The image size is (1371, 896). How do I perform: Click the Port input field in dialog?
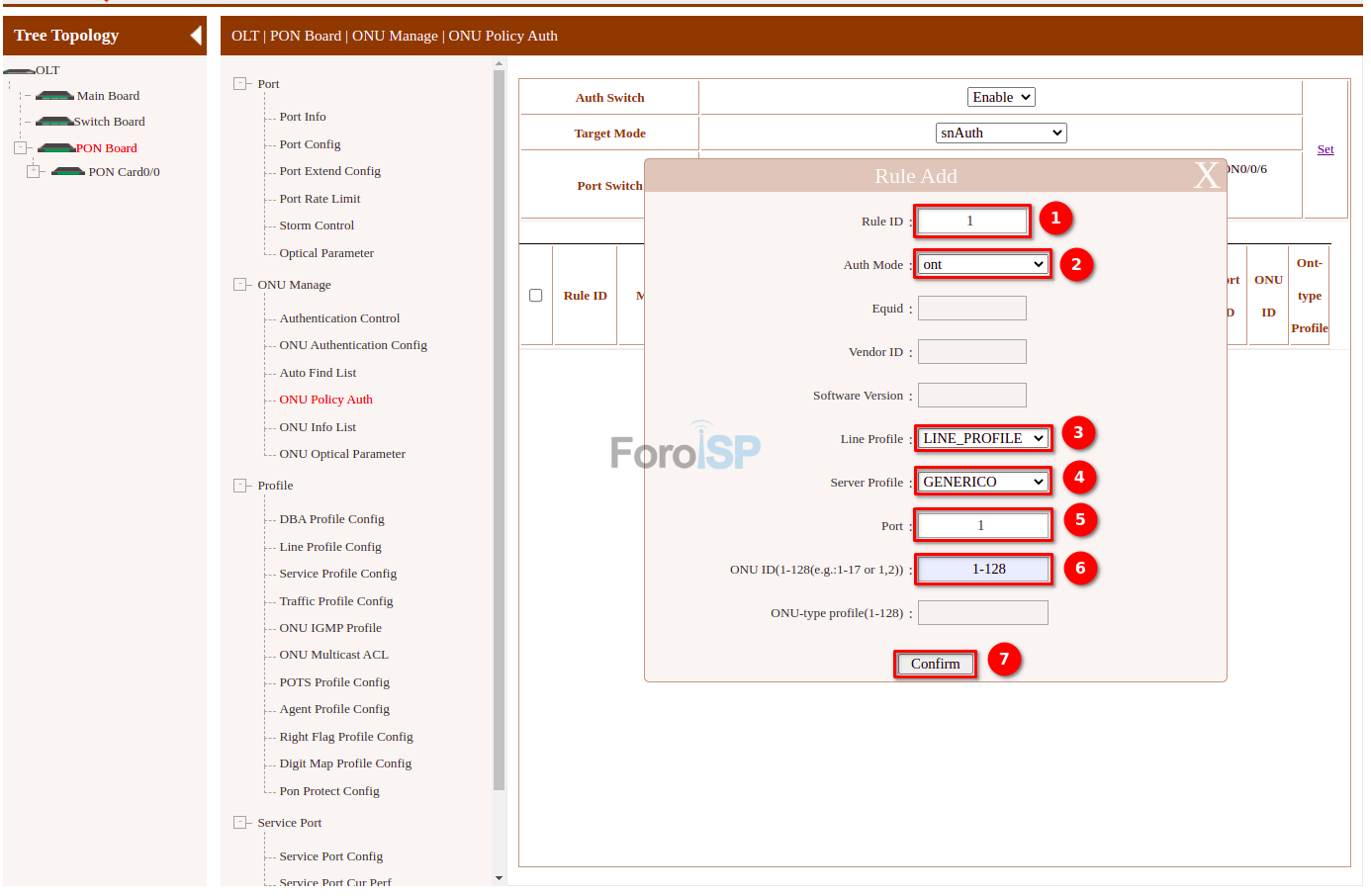click(x=983, y=525)
